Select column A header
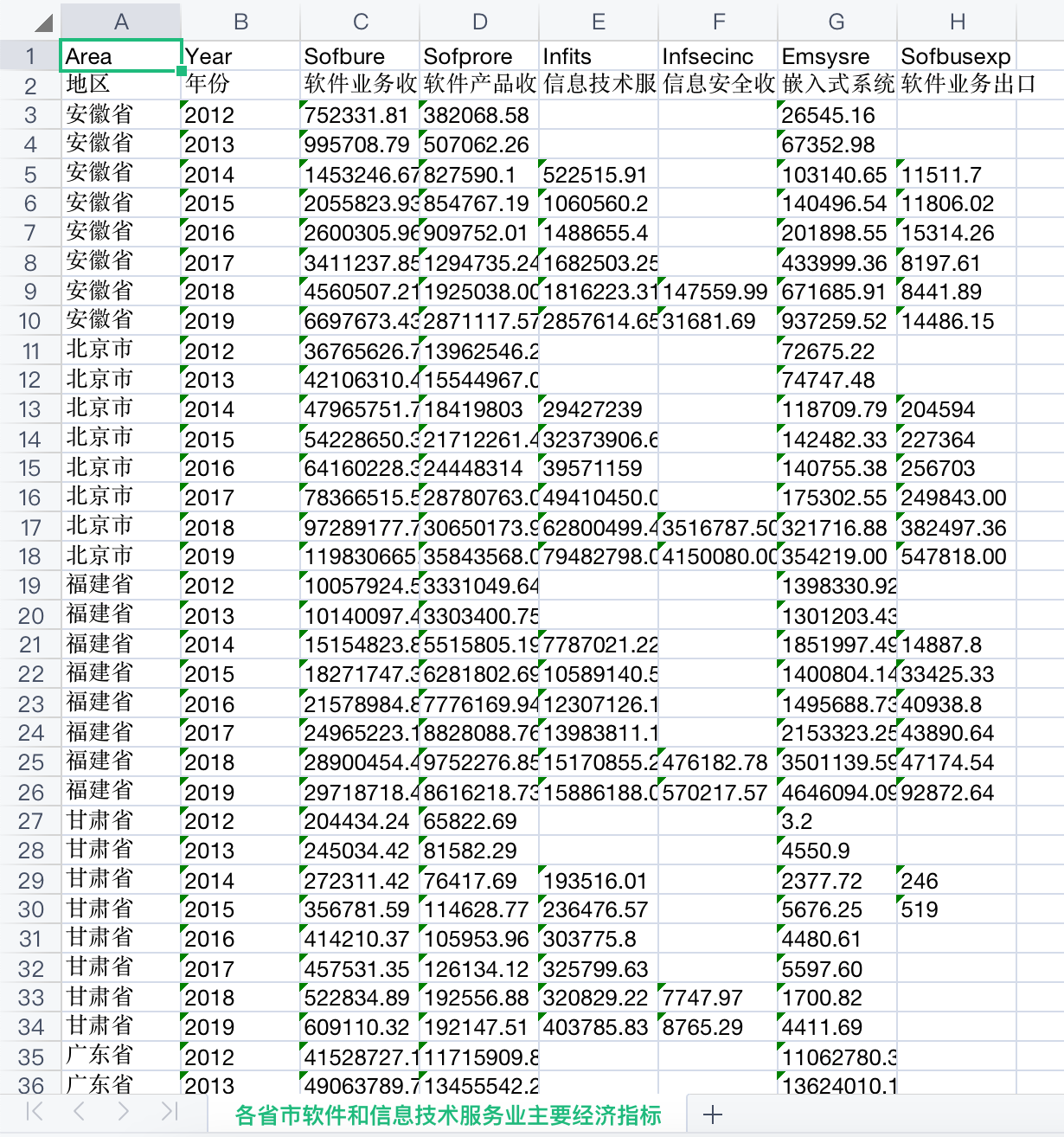The width and height of the screenshot is (1064, 1137). tap(121, 22)
